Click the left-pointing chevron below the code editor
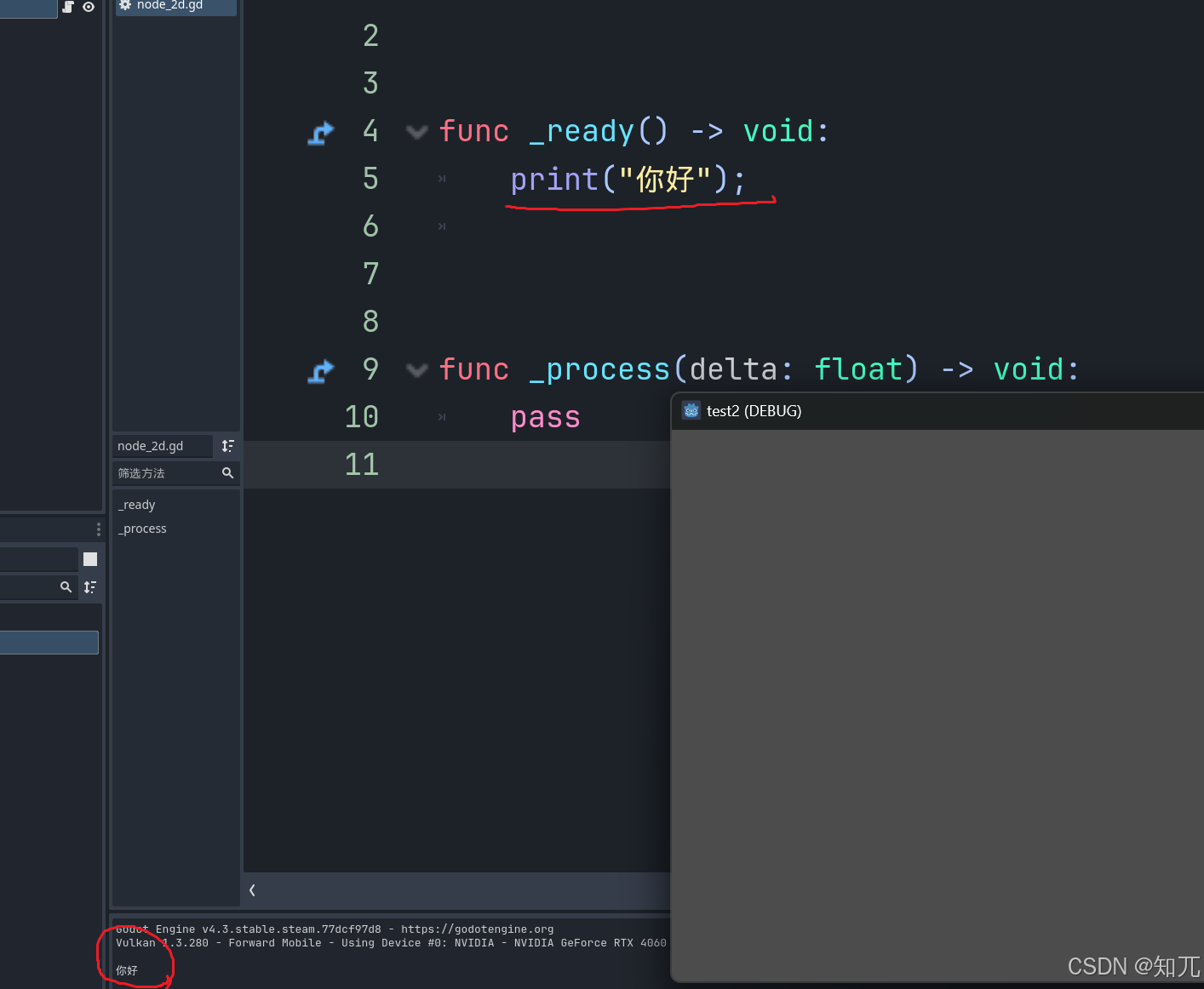The width and height of the screenshot is (1204, 989). pyautogui.click(x=252, y=890)
